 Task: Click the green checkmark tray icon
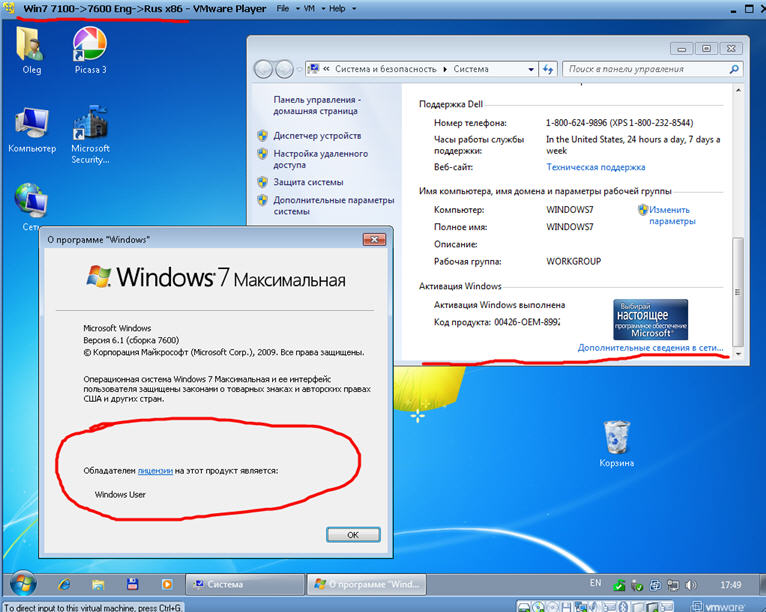[x=619, y=585]
